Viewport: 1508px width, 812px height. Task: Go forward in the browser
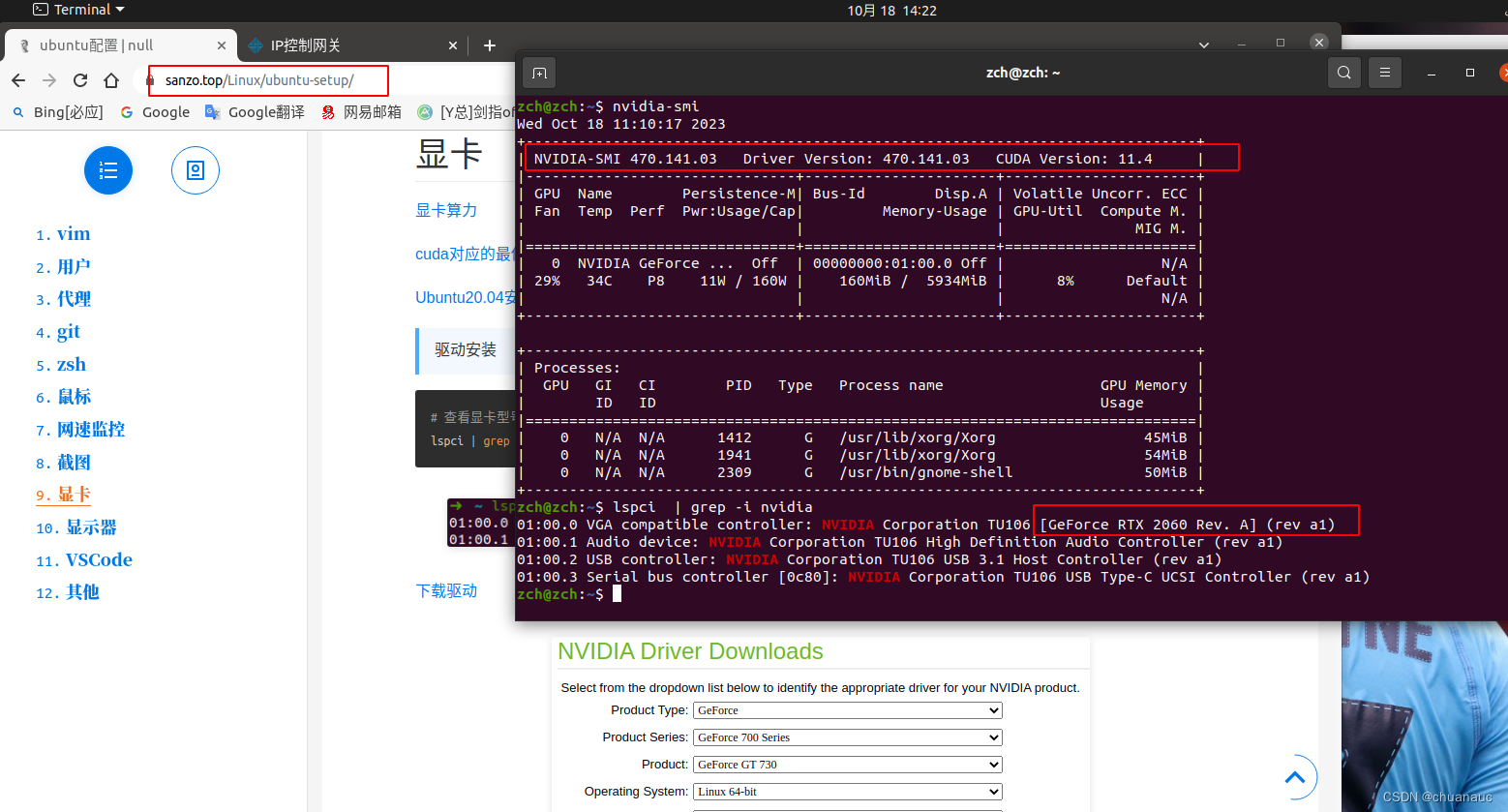[49, 80]
